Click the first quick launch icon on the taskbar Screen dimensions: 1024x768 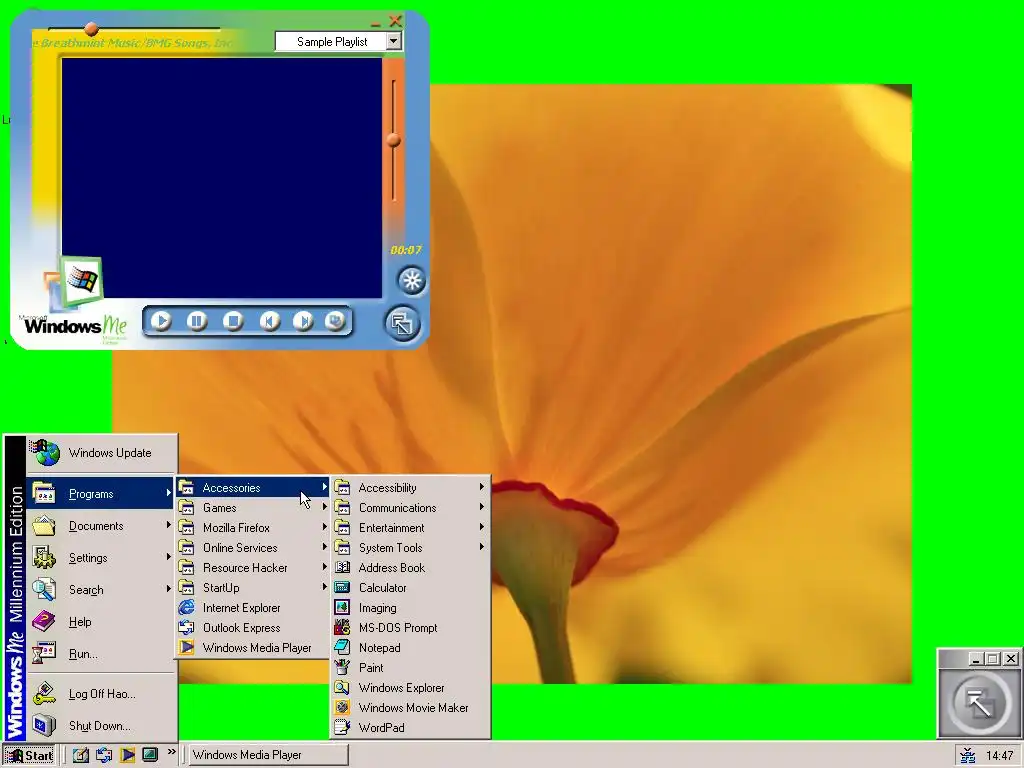pyautogui.click(x=81, y=755)
